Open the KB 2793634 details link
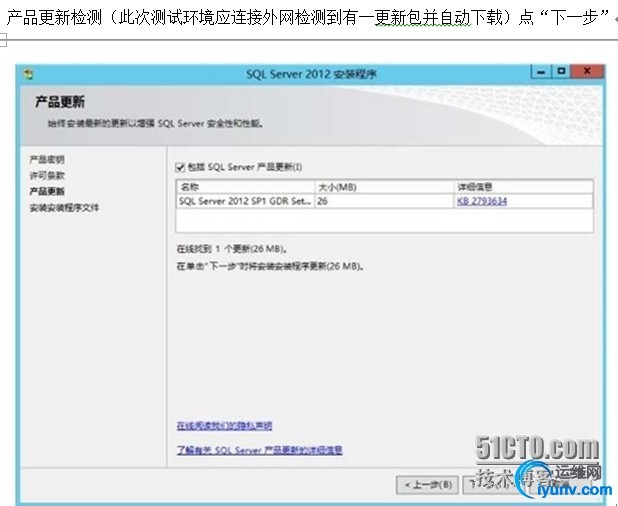Viewport: 618px width, 506px height. click(482, 201)
